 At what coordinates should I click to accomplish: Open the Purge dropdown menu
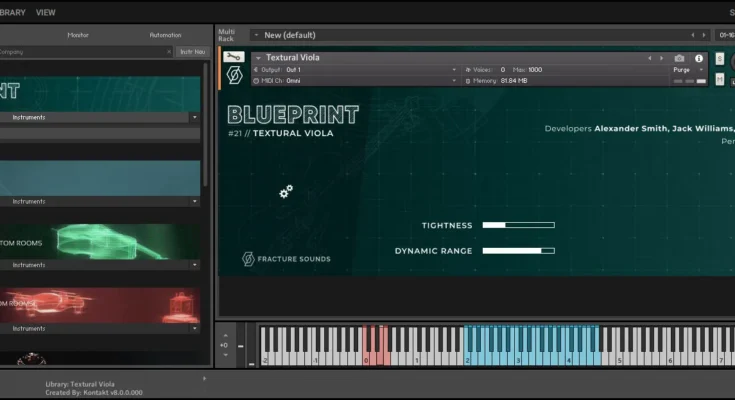[x=688, y=70]
